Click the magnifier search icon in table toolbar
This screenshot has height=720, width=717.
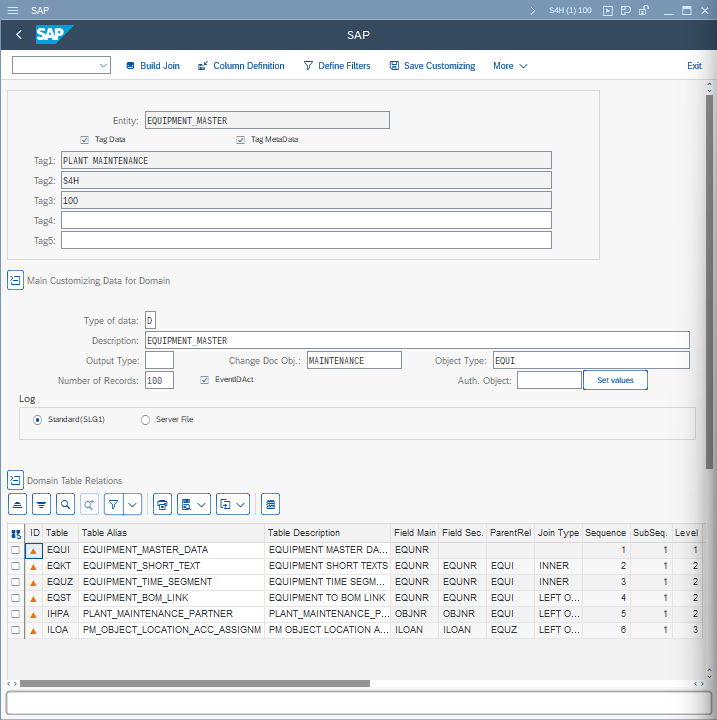pos(65,503)
